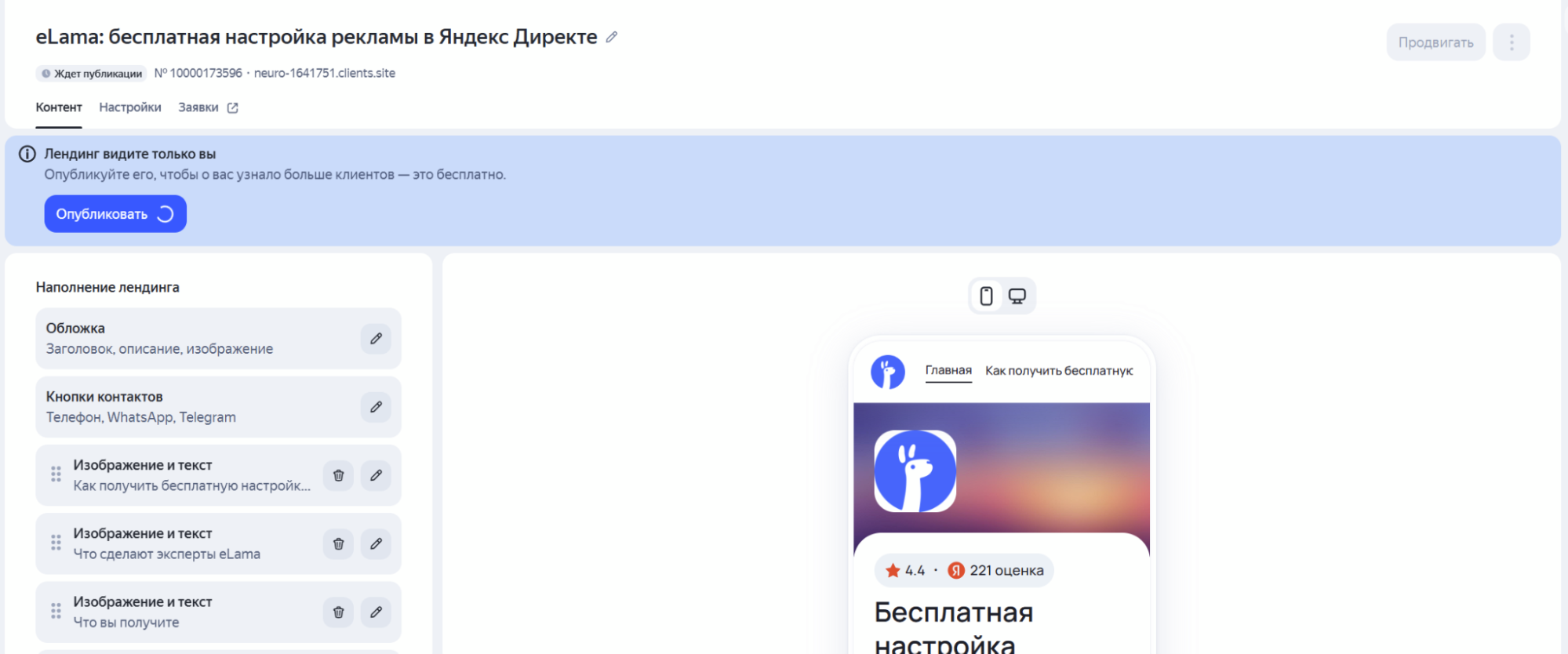Click the Опубликовать button
1568x654 pixels.
(x=115, y=214)
